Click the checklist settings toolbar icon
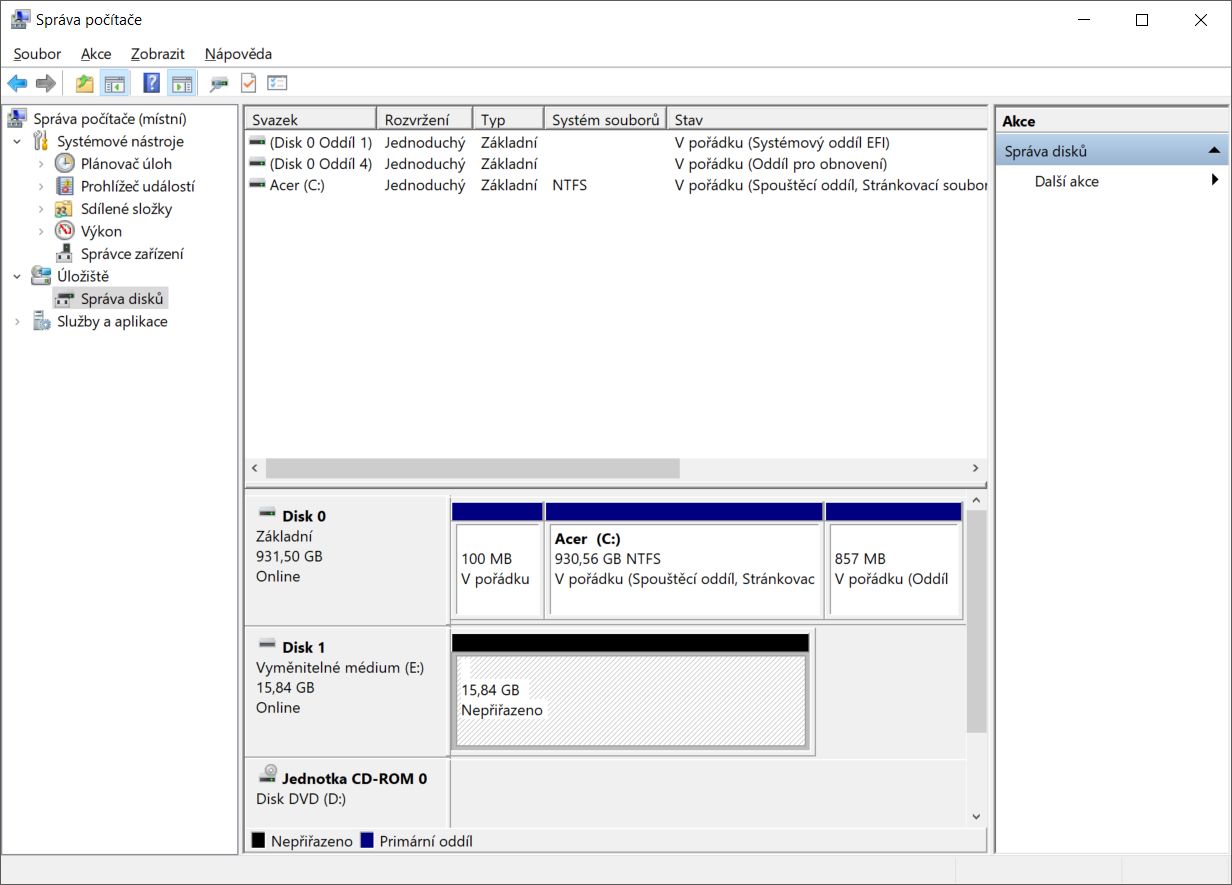Screen dimensions: 1232x885 coord(277,83)
